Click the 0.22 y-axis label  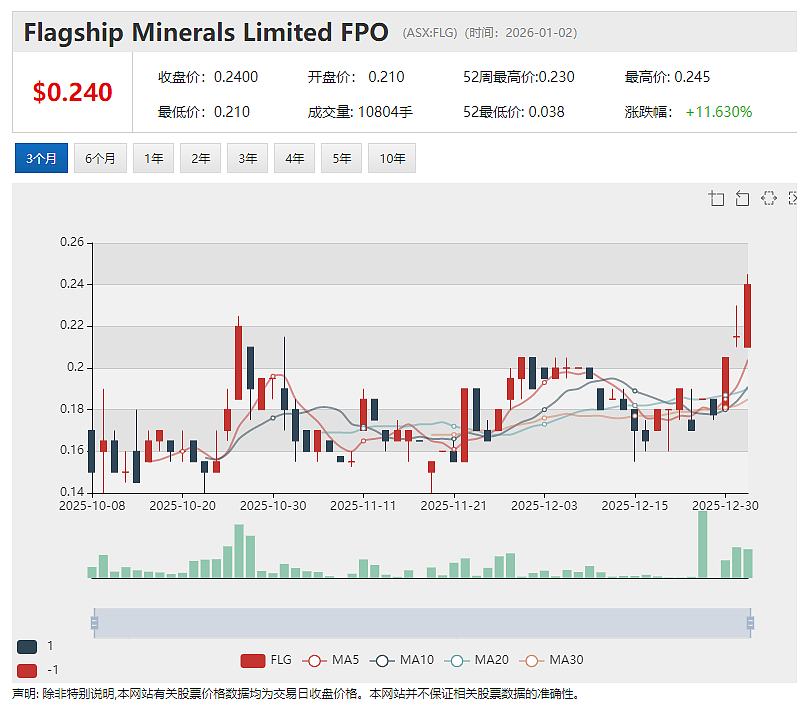[72, 325]
